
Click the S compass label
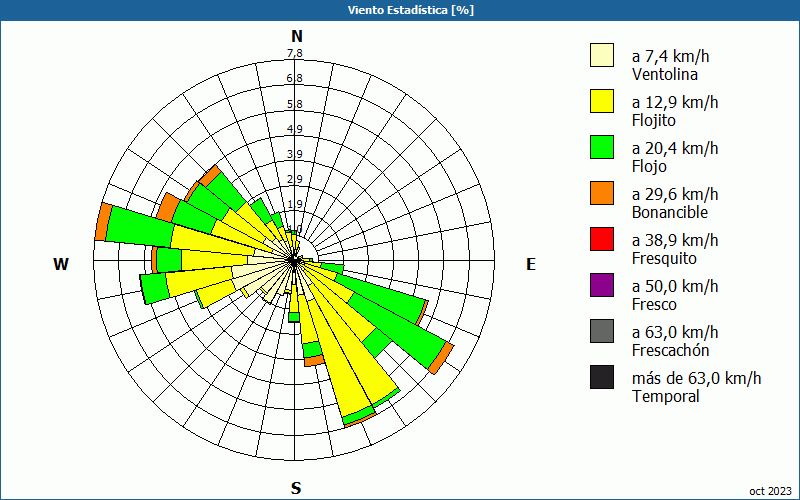pos(296,488)
